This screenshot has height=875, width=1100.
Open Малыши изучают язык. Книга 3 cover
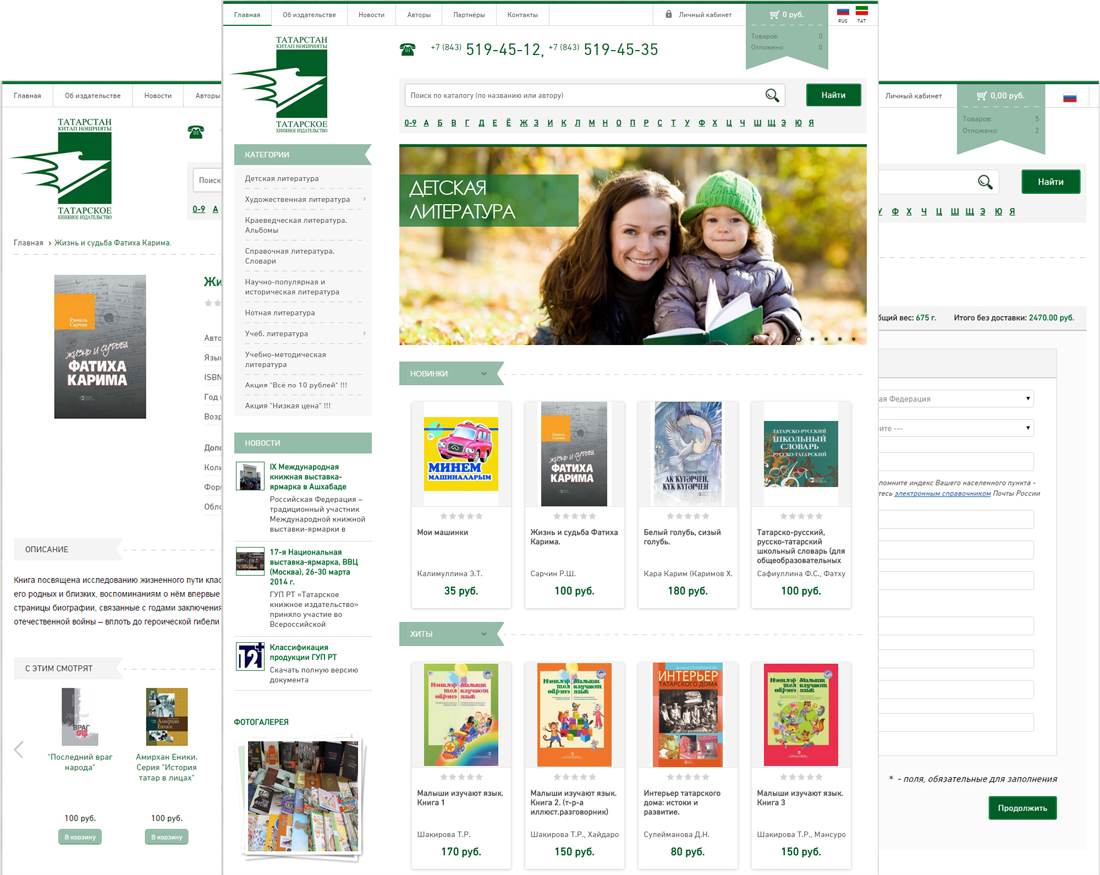click(x=800, y=714)
